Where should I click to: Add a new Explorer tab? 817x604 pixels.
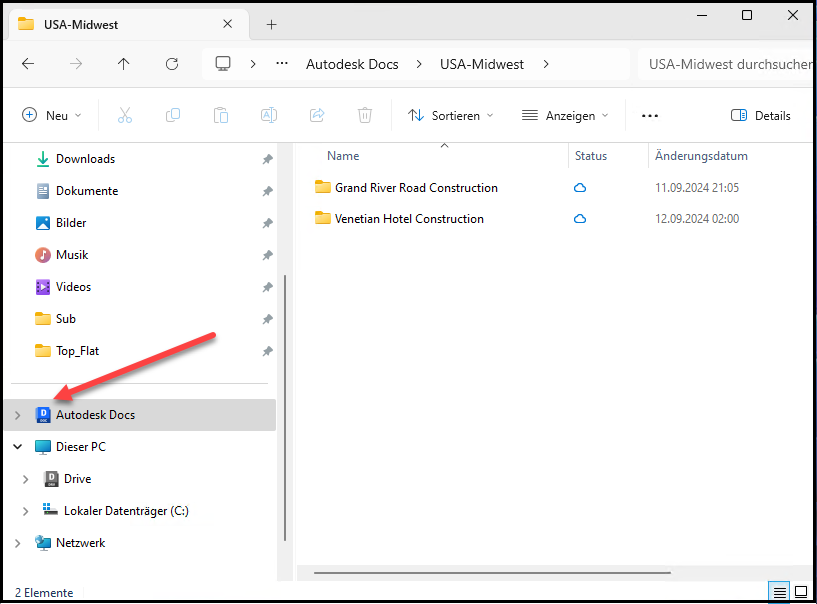tap(271, 24)
